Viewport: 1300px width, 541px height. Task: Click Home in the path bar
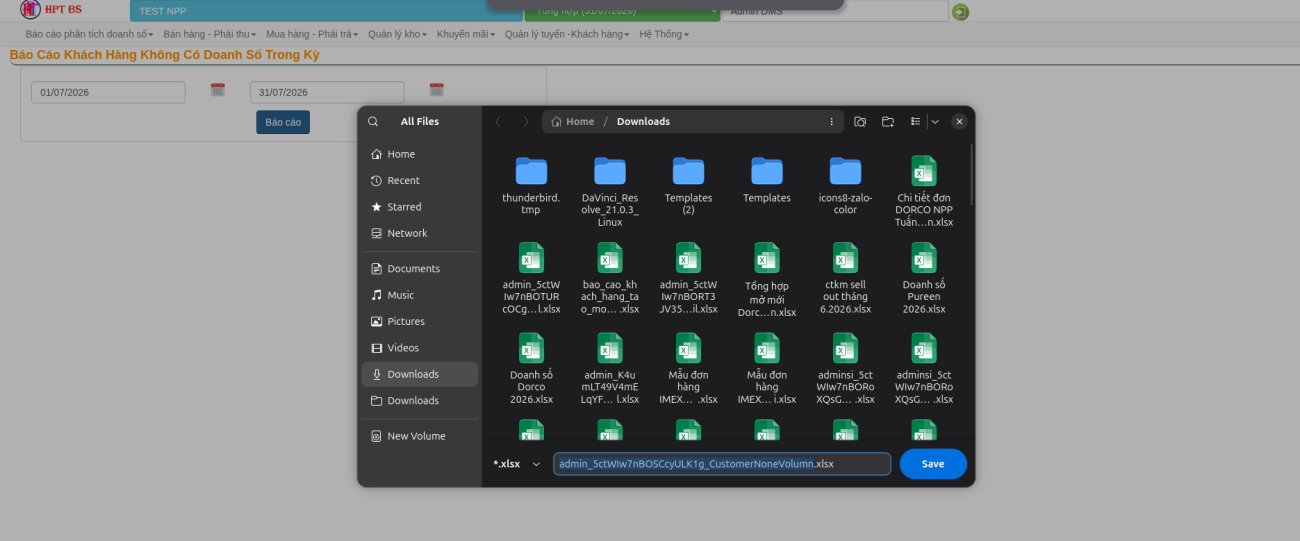(573, 121)
